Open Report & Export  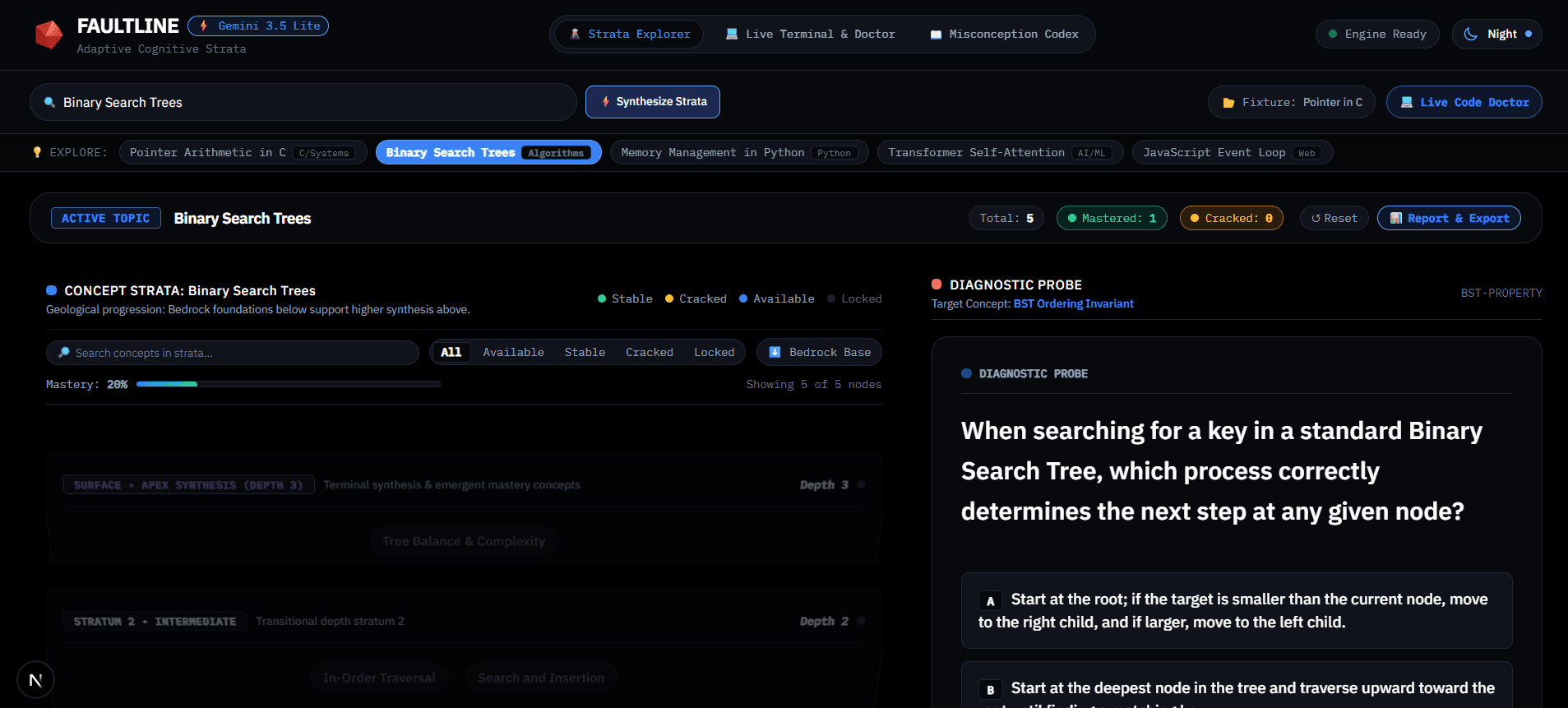1449,218
